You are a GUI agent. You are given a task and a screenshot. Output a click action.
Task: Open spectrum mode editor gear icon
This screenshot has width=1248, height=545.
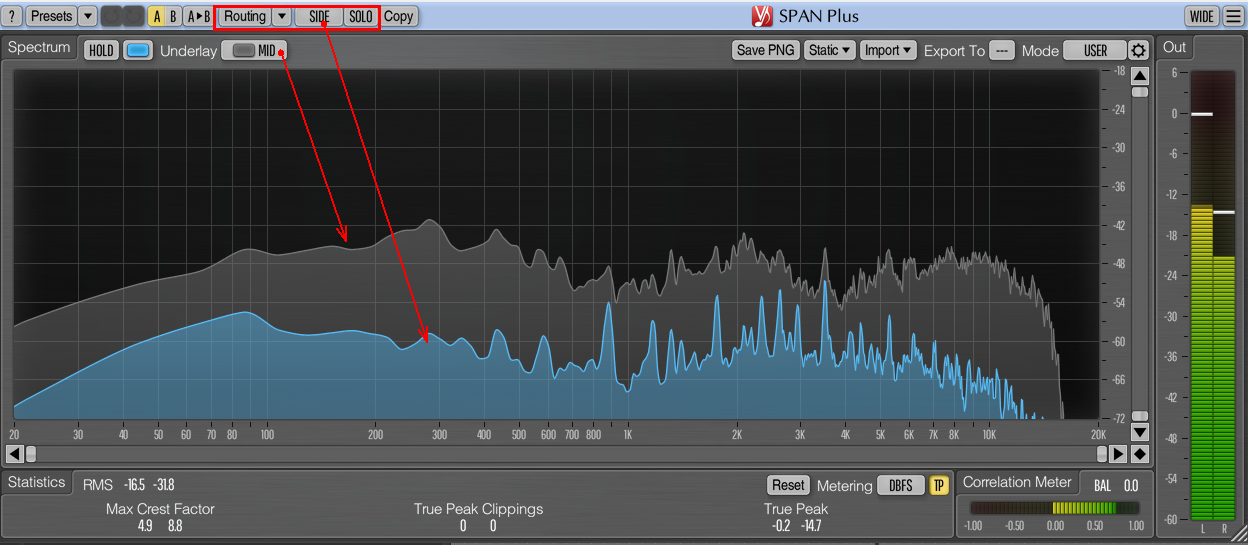[1139, 50]
